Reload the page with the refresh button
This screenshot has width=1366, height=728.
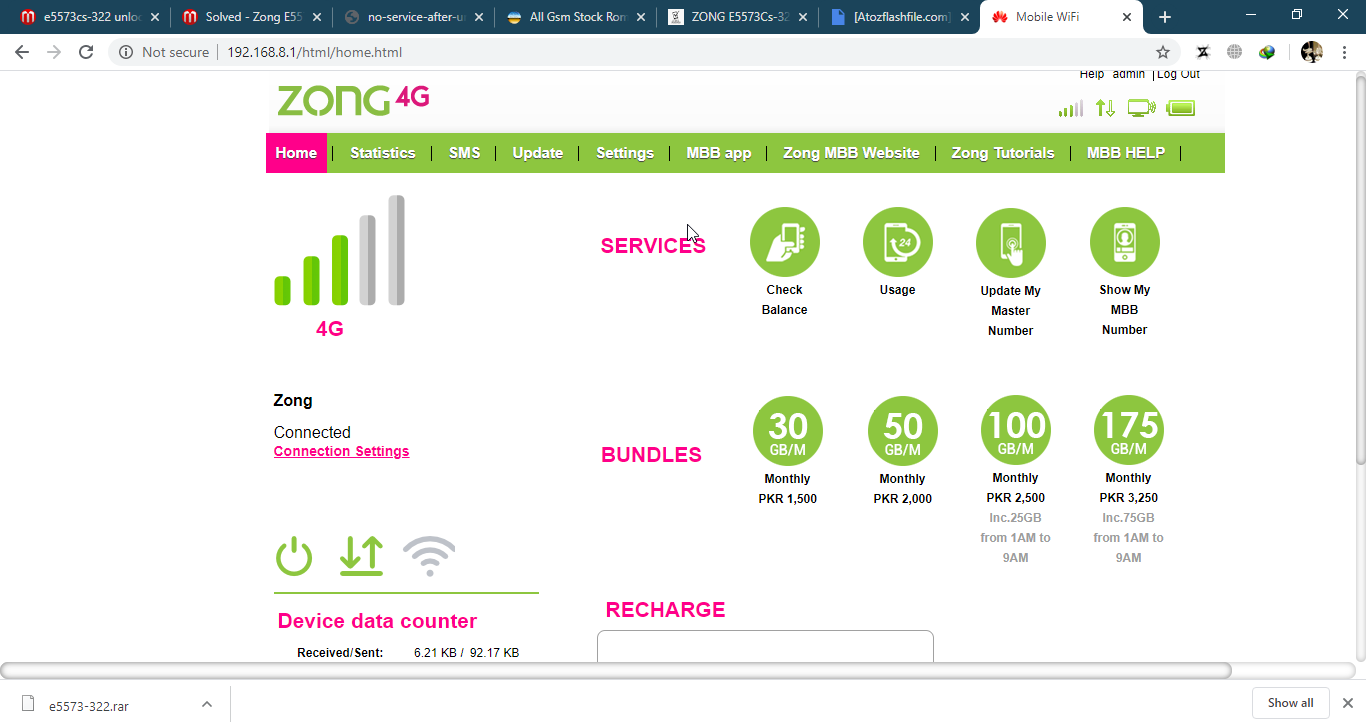(86, 52)
